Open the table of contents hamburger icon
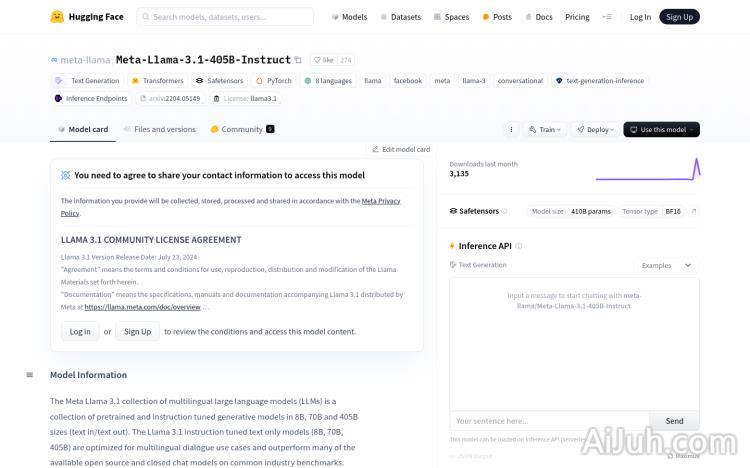 pyautogui.click(x=30, y=375)
